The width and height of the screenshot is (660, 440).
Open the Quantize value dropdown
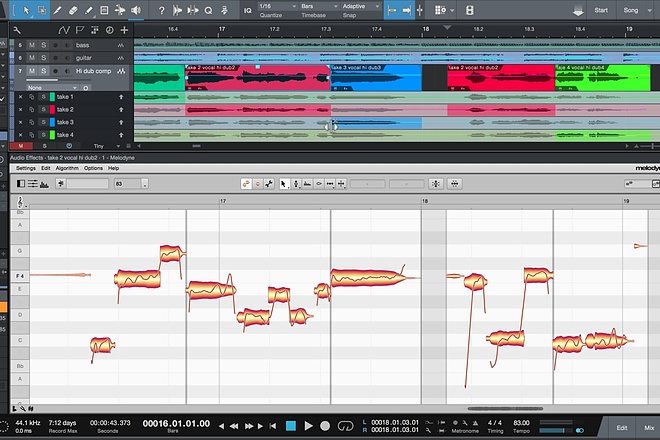[276, 7]
